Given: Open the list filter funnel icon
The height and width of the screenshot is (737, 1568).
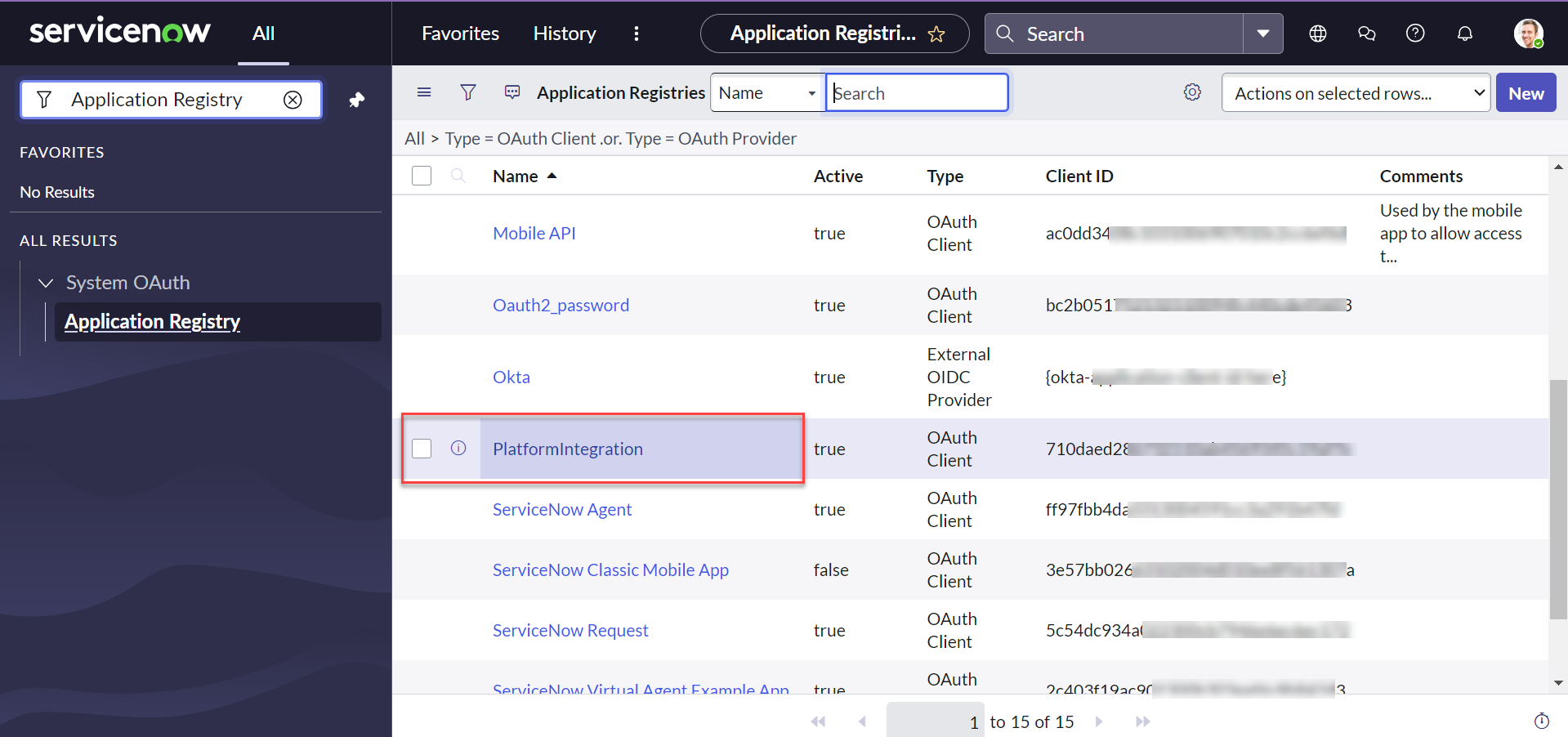Looking at the screenshot, I should [468, 92].
